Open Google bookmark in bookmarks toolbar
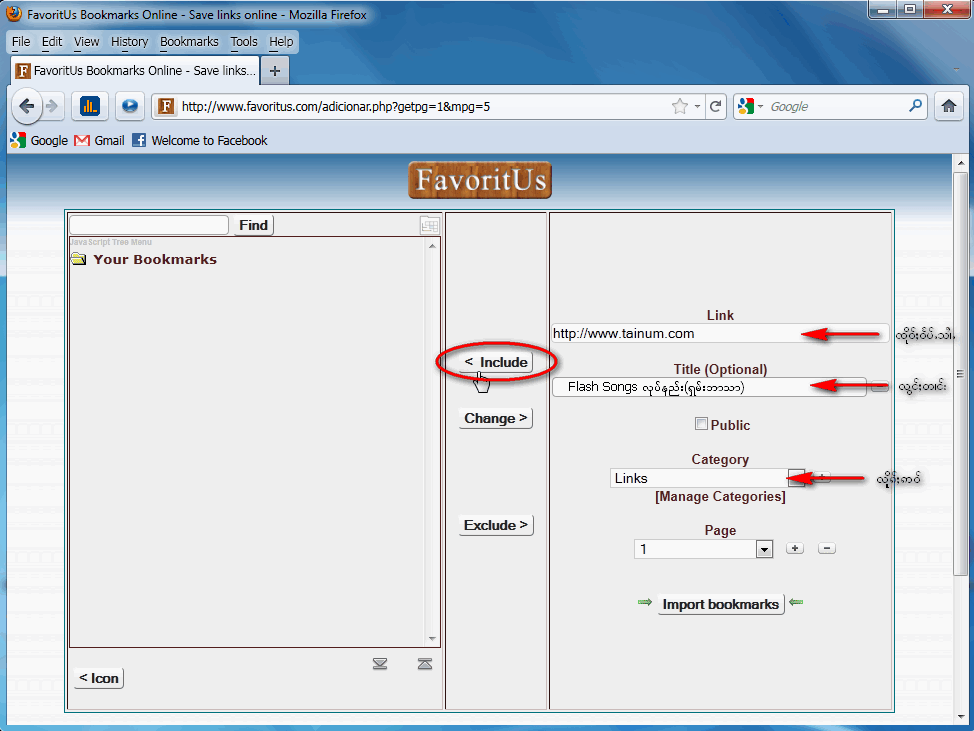This screenshot has width=974, height=731. (39, 140)
